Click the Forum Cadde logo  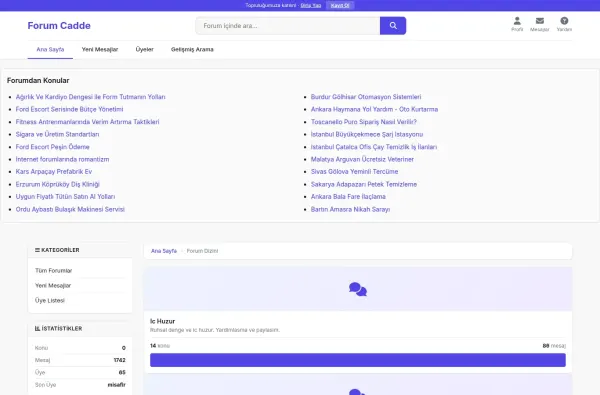coord(59,26)
